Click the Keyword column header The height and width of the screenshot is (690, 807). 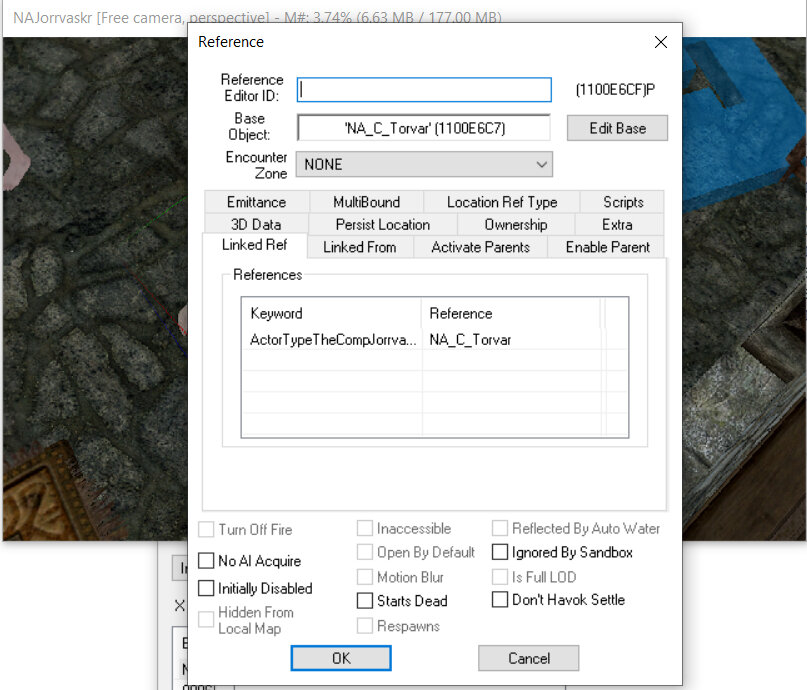(331, 313)
